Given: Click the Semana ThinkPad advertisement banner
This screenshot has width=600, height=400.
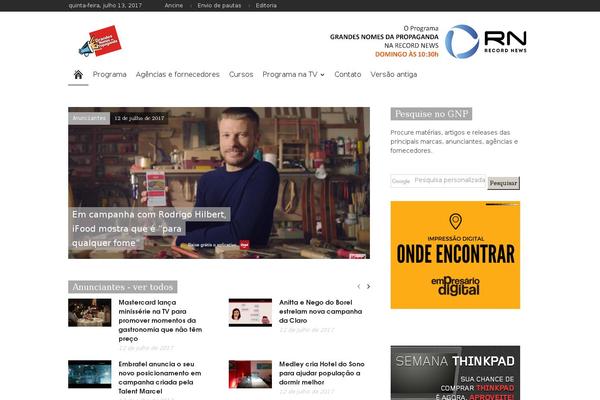Looking at the screenshot, I should 455,373.
